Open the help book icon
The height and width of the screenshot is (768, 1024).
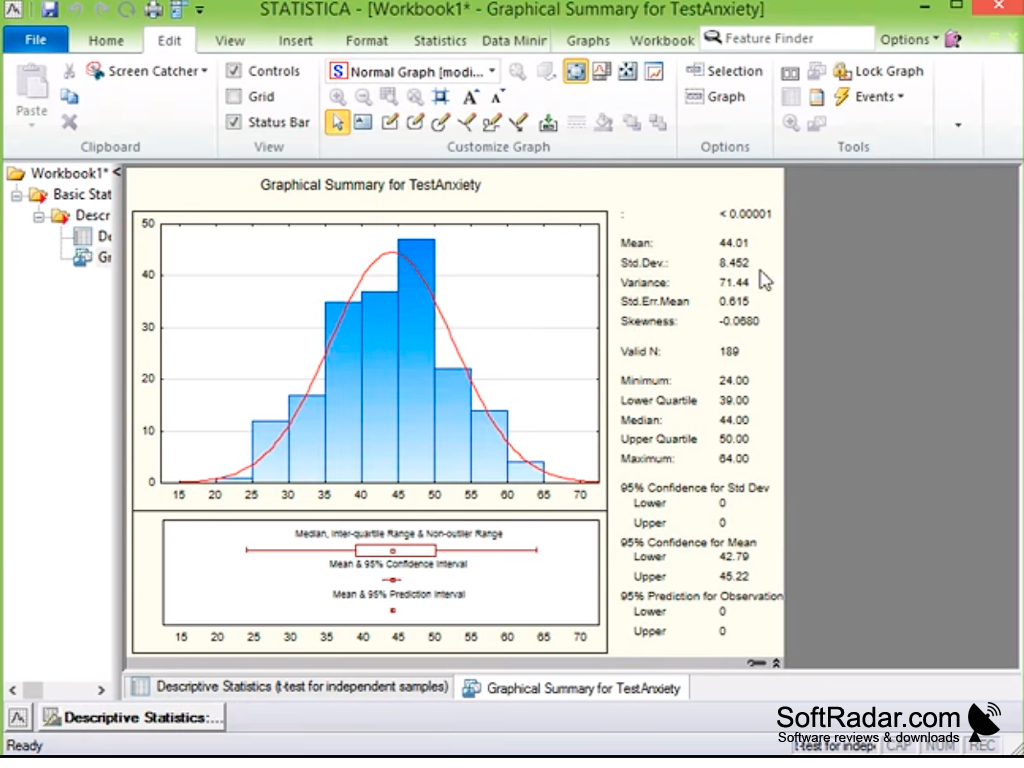953,39
